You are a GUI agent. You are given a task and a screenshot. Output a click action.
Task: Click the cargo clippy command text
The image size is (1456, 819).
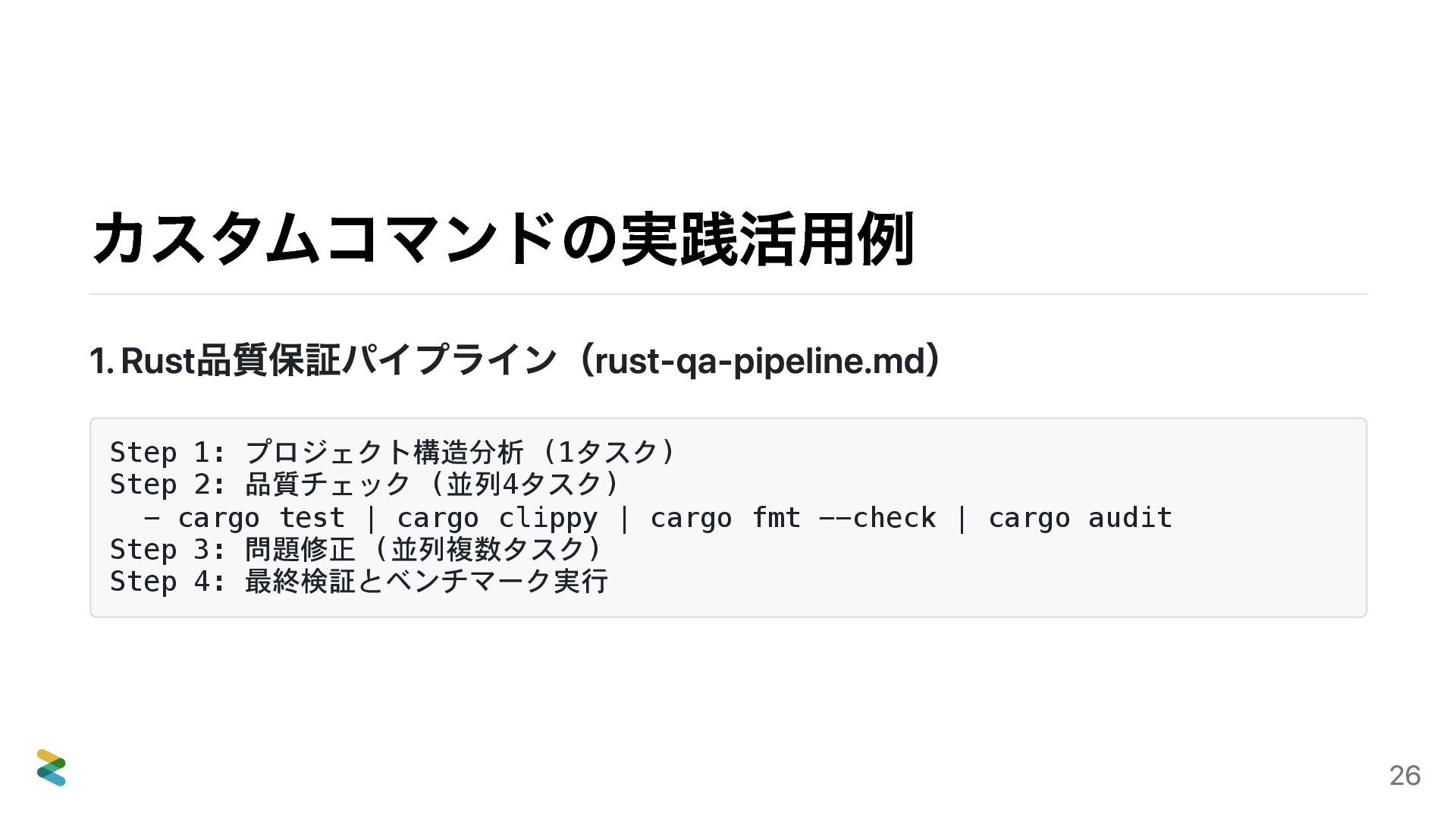click(497, 517)
